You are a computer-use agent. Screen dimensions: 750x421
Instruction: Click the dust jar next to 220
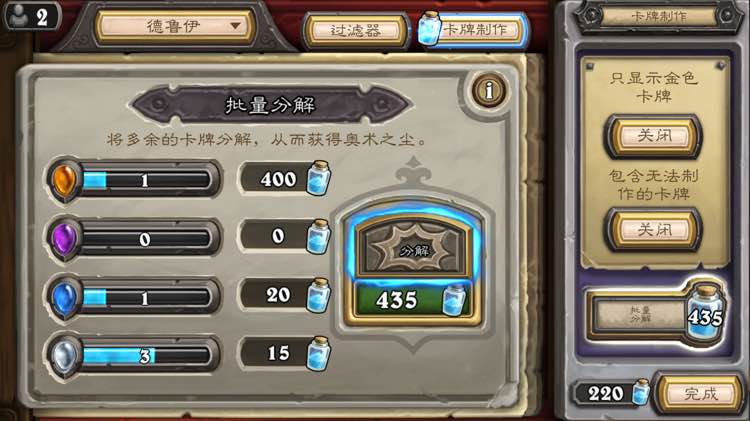[641, 392]
